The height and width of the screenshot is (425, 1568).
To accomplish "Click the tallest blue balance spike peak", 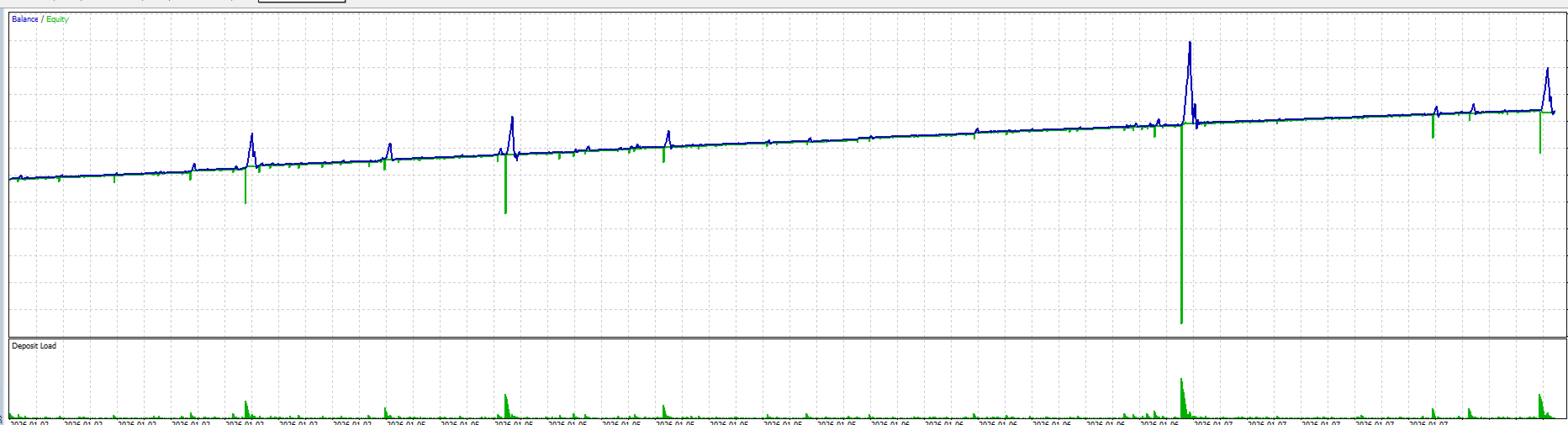I will (x=1190, y=44).
